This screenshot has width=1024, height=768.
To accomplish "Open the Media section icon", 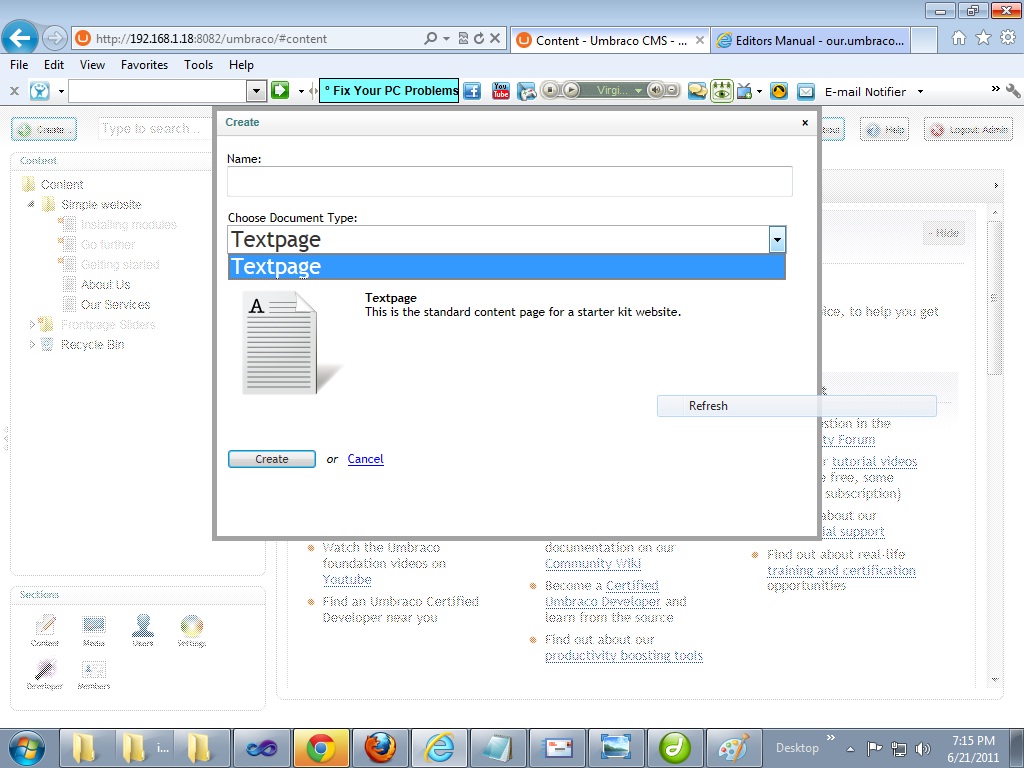I will [94, 628].
